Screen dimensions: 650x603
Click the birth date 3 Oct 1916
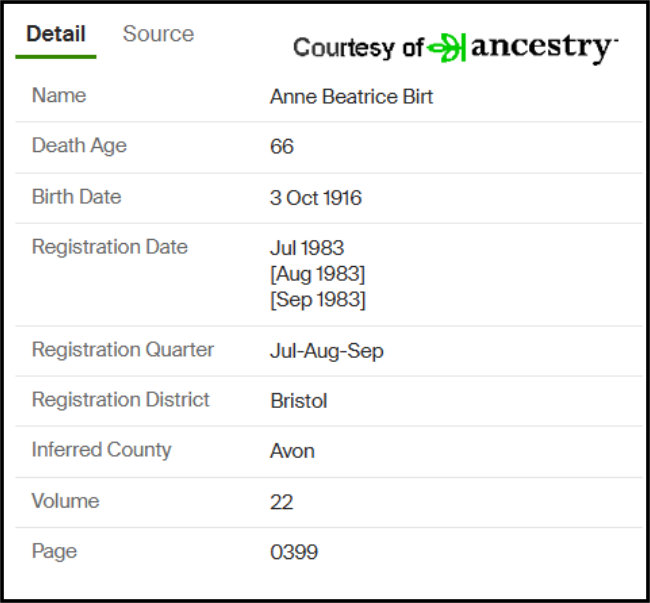tap(316, 198)
